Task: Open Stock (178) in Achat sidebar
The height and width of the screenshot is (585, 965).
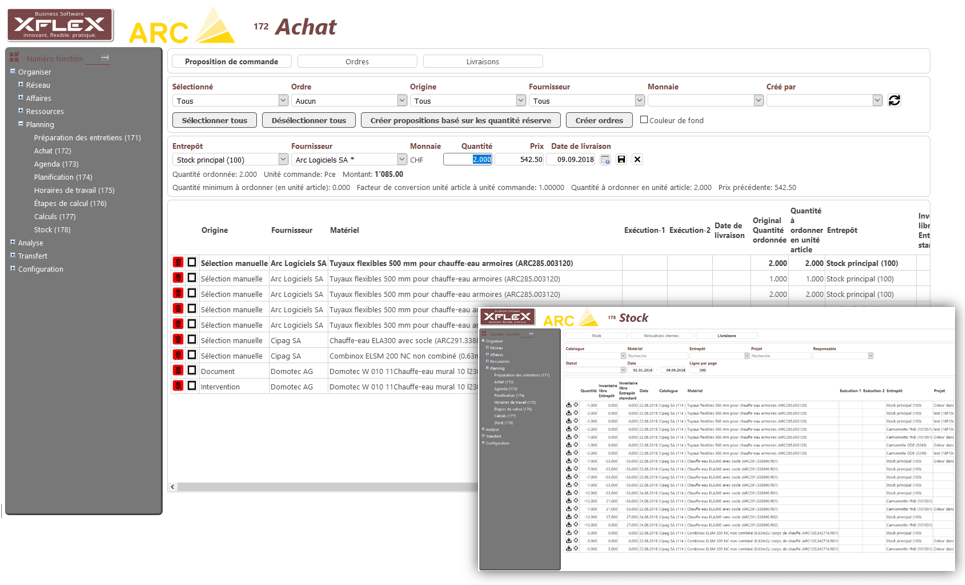Action: (52, 229)
